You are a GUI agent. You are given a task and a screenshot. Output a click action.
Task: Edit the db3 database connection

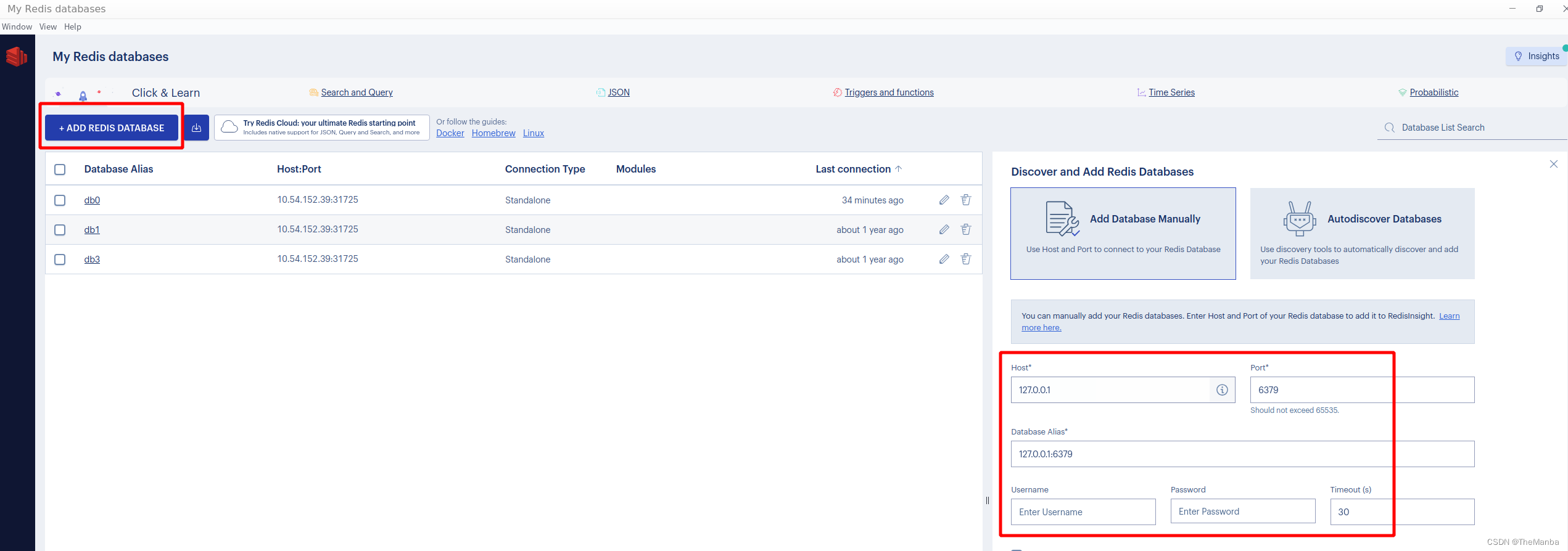tap(944, 259)
